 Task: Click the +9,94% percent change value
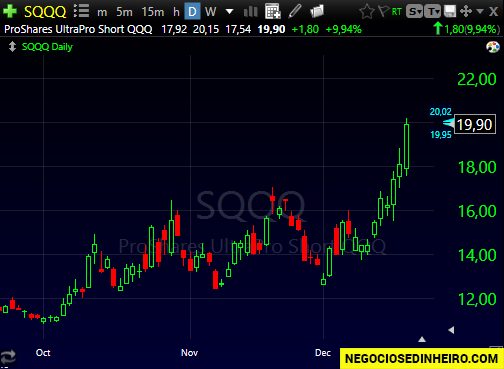(x=343, y=29)
